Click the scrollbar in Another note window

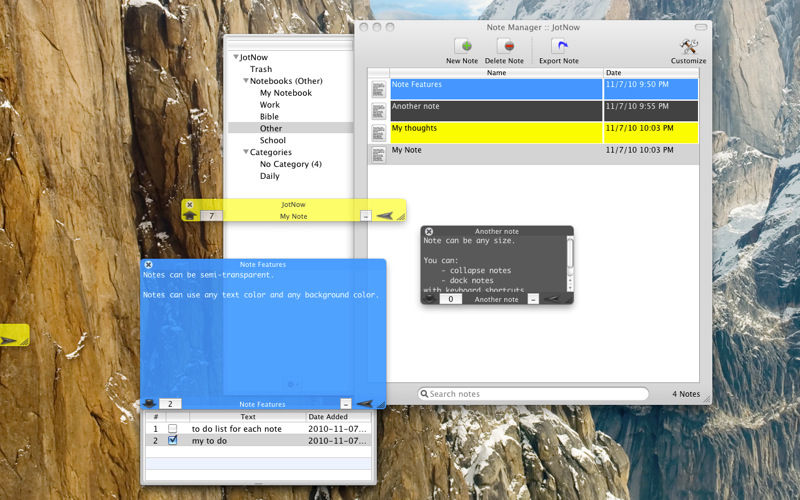coord(570,255)
